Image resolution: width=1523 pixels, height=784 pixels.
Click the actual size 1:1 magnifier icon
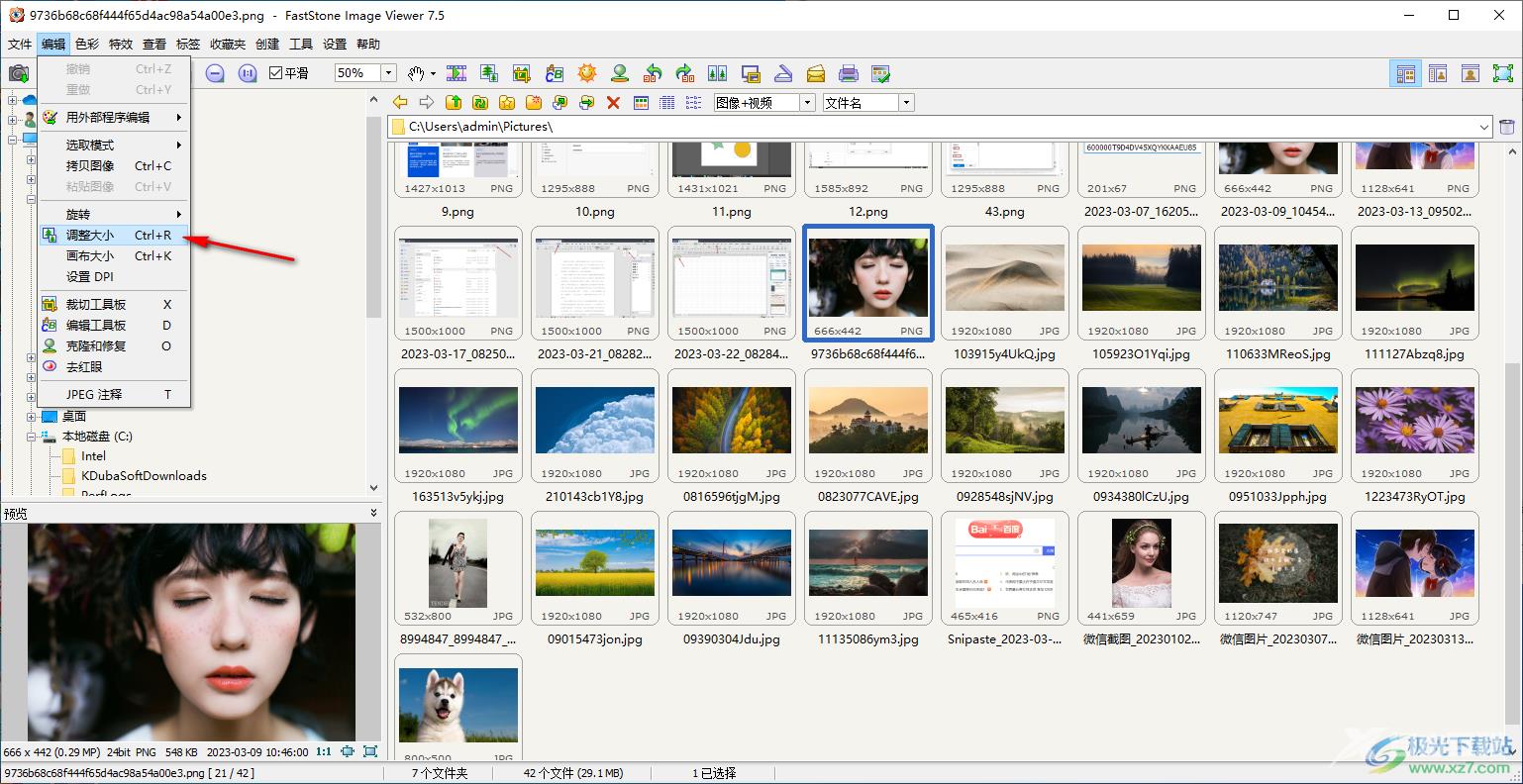248,73
